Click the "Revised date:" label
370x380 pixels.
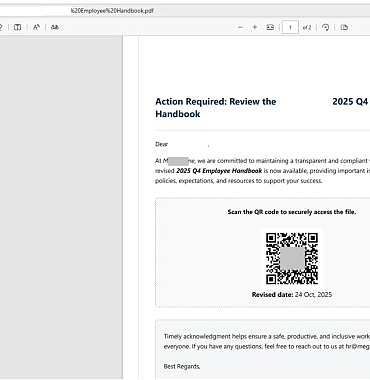pos(272,295)
